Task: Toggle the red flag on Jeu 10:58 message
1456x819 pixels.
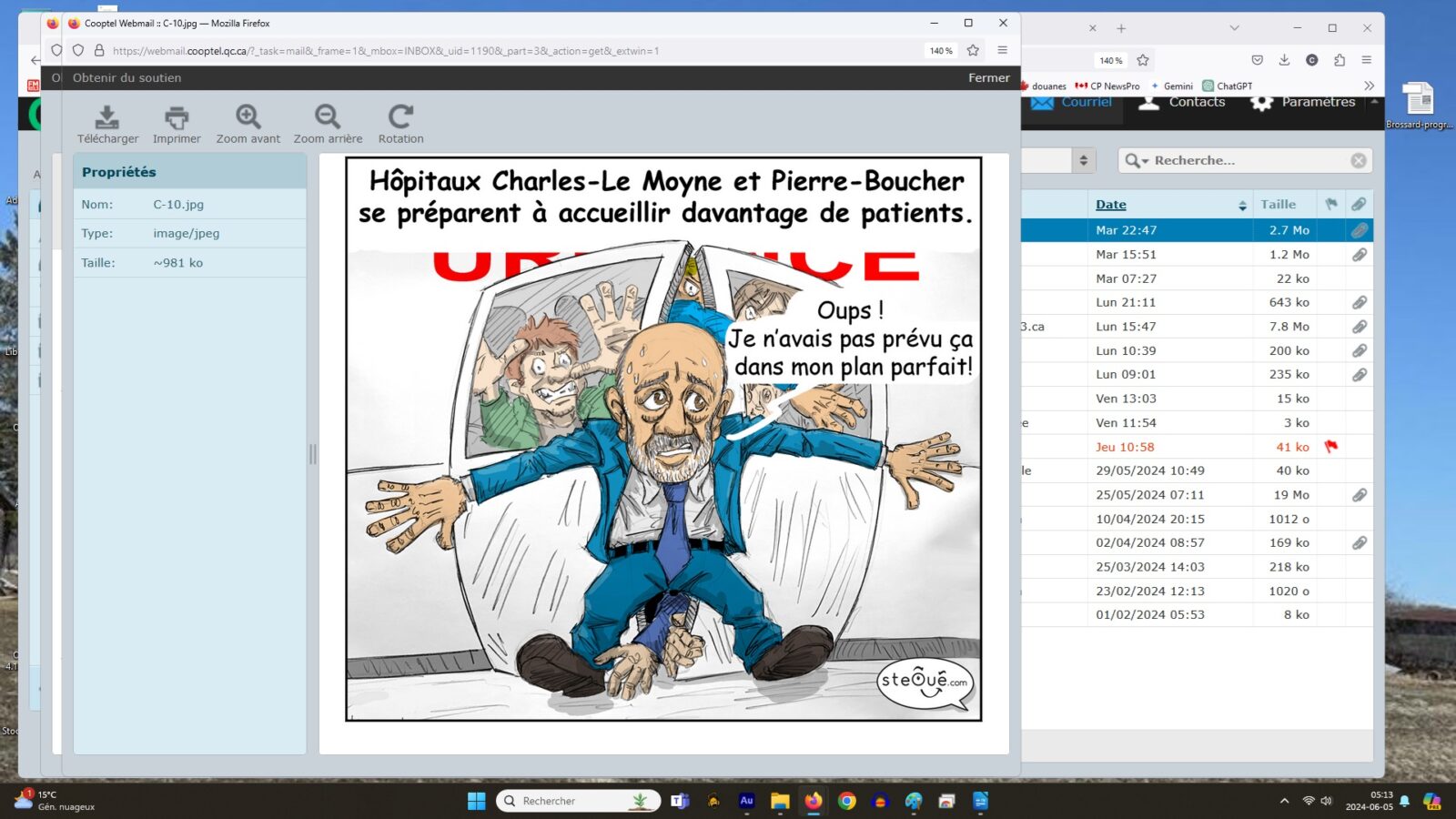Action: (1331, 447)
